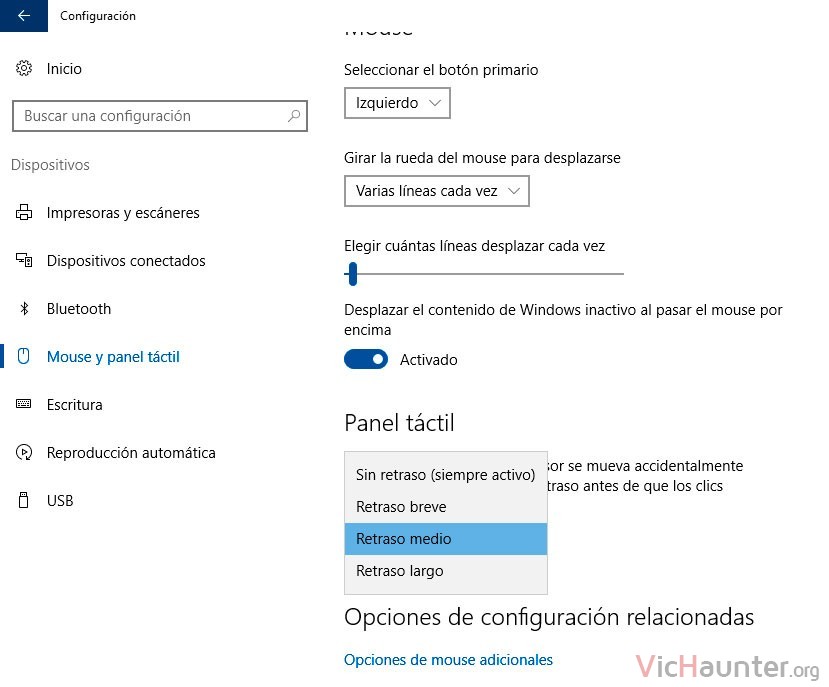Viewport: 829px width, 687px height.
Task: Click the Buscar una configuración field
Action: point(160,116)
